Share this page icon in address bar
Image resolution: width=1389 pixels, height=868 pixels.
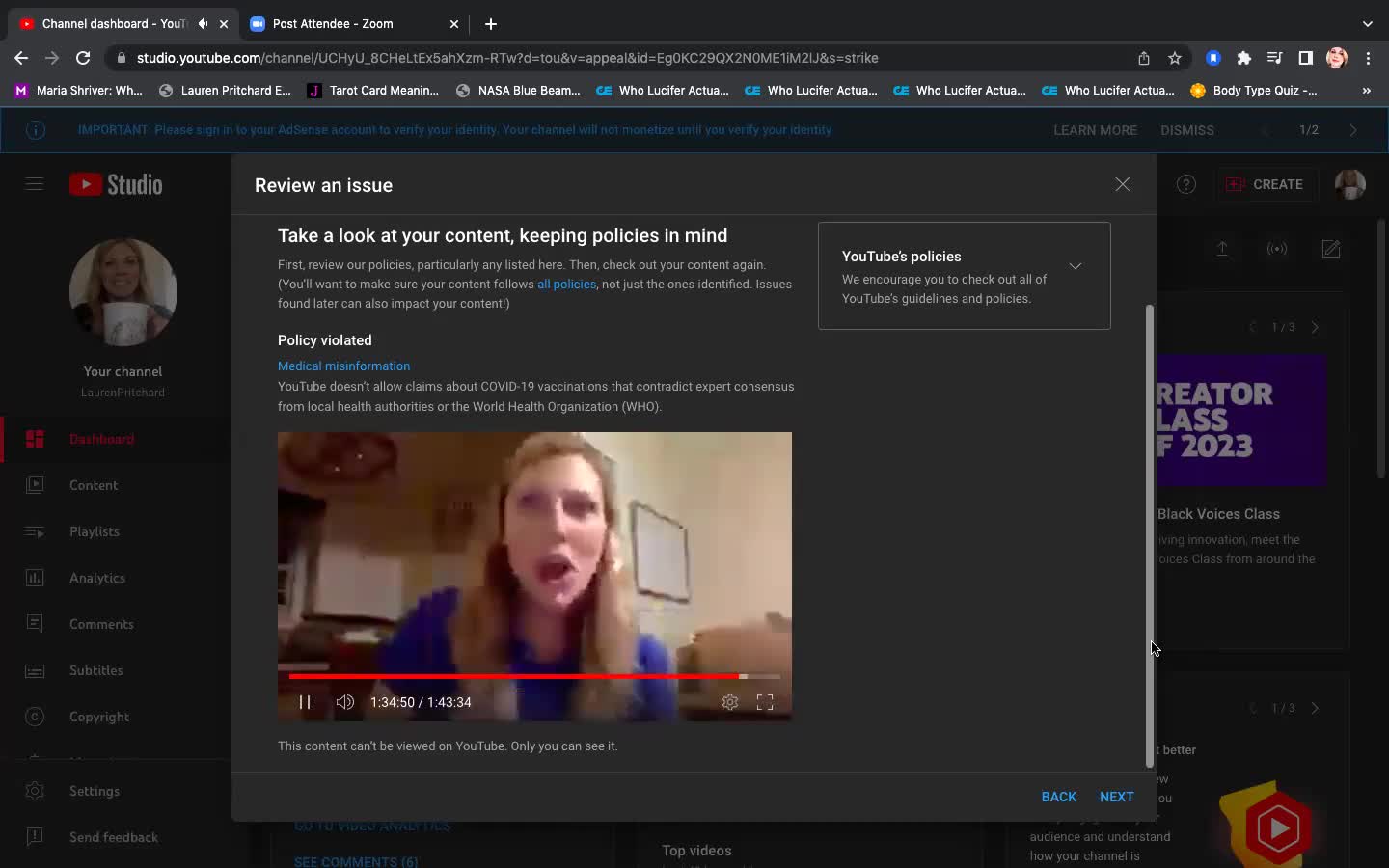(x=1144, y=58)
